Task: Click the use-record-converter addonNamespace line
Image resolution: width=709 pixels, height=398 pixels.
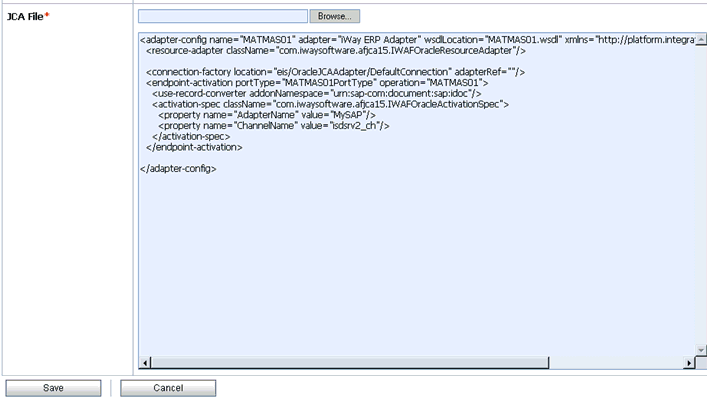Action: (317, 94)
